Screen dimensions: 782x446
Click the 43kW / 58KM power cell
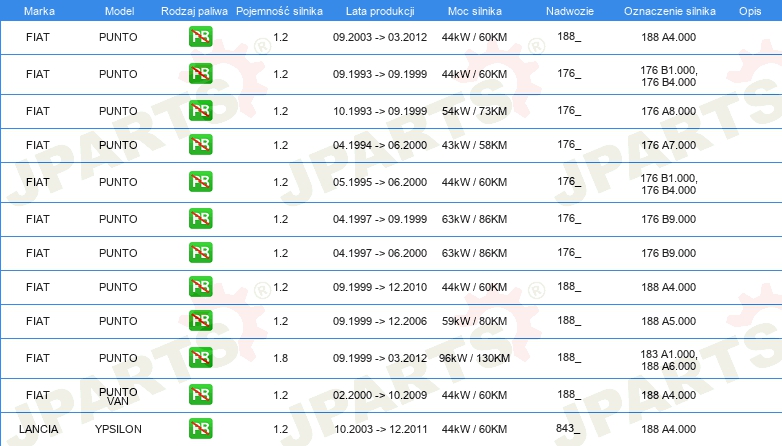[474, 145]
